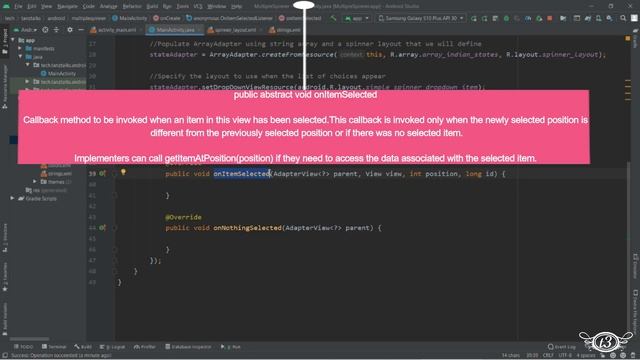The image size is (640, 360).
Task: Collapse the java folder
Action: tap(20, 57)
